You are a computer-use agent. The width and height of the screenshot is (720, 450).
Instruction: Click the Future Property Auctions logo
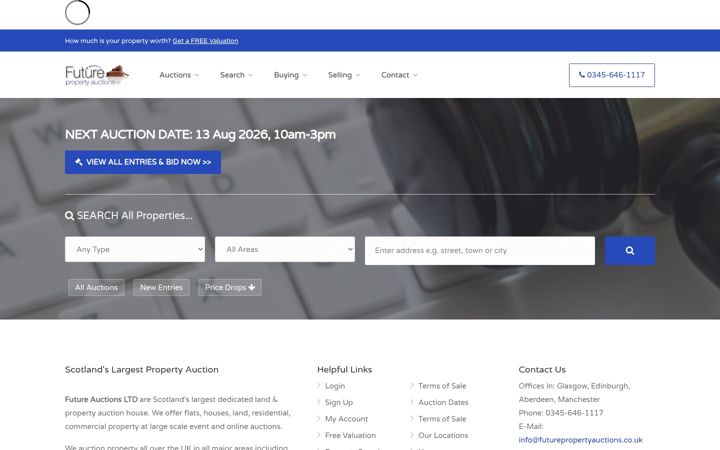pos(97,75)
